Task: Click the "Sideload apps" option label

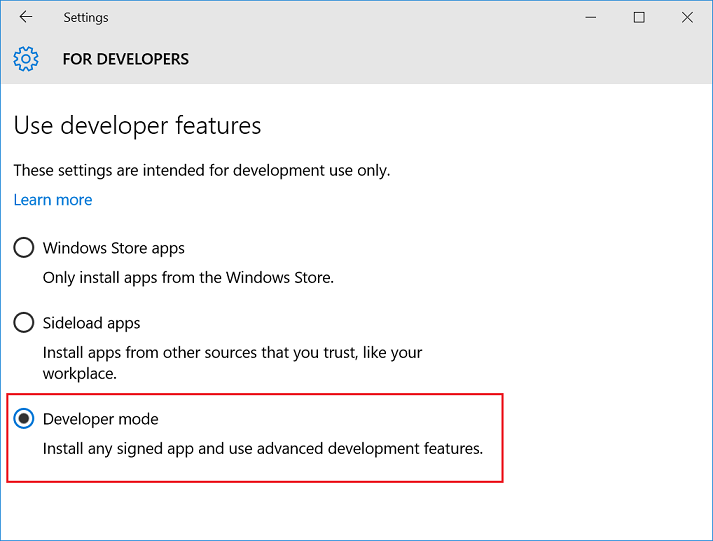Action: point(91,323)
